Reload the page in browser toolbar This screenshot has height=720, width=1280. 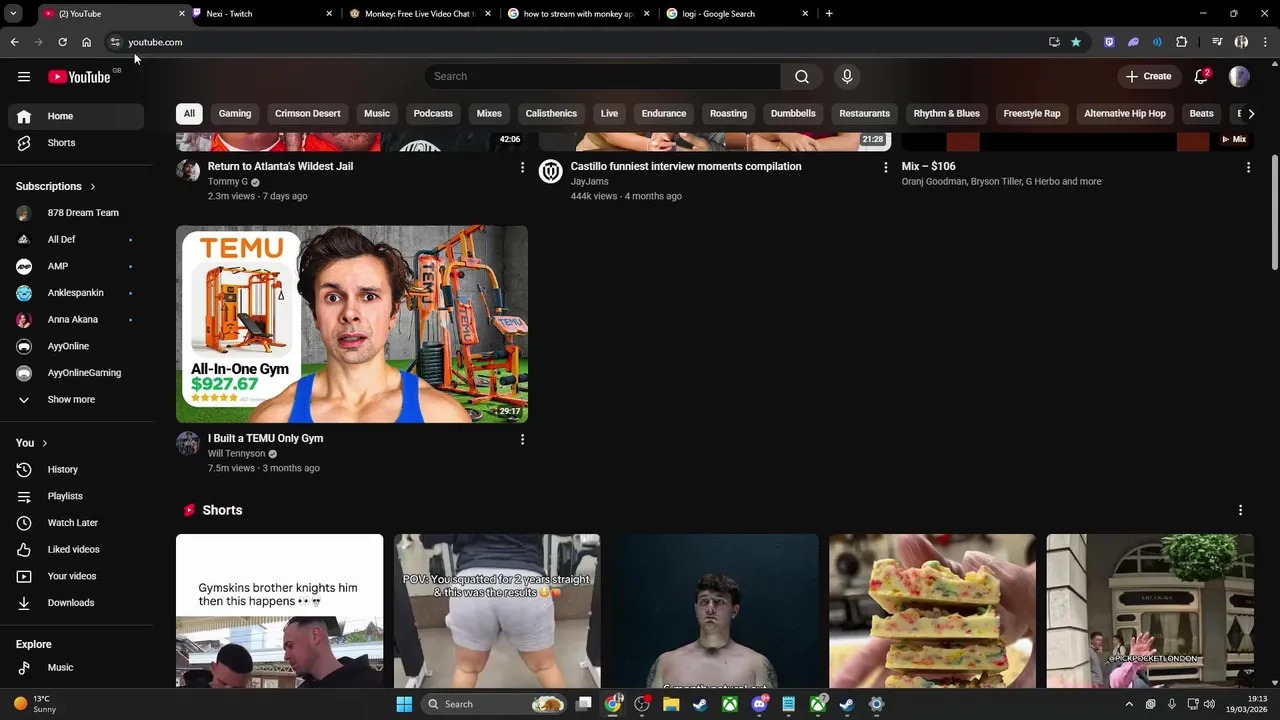point(62,42)
